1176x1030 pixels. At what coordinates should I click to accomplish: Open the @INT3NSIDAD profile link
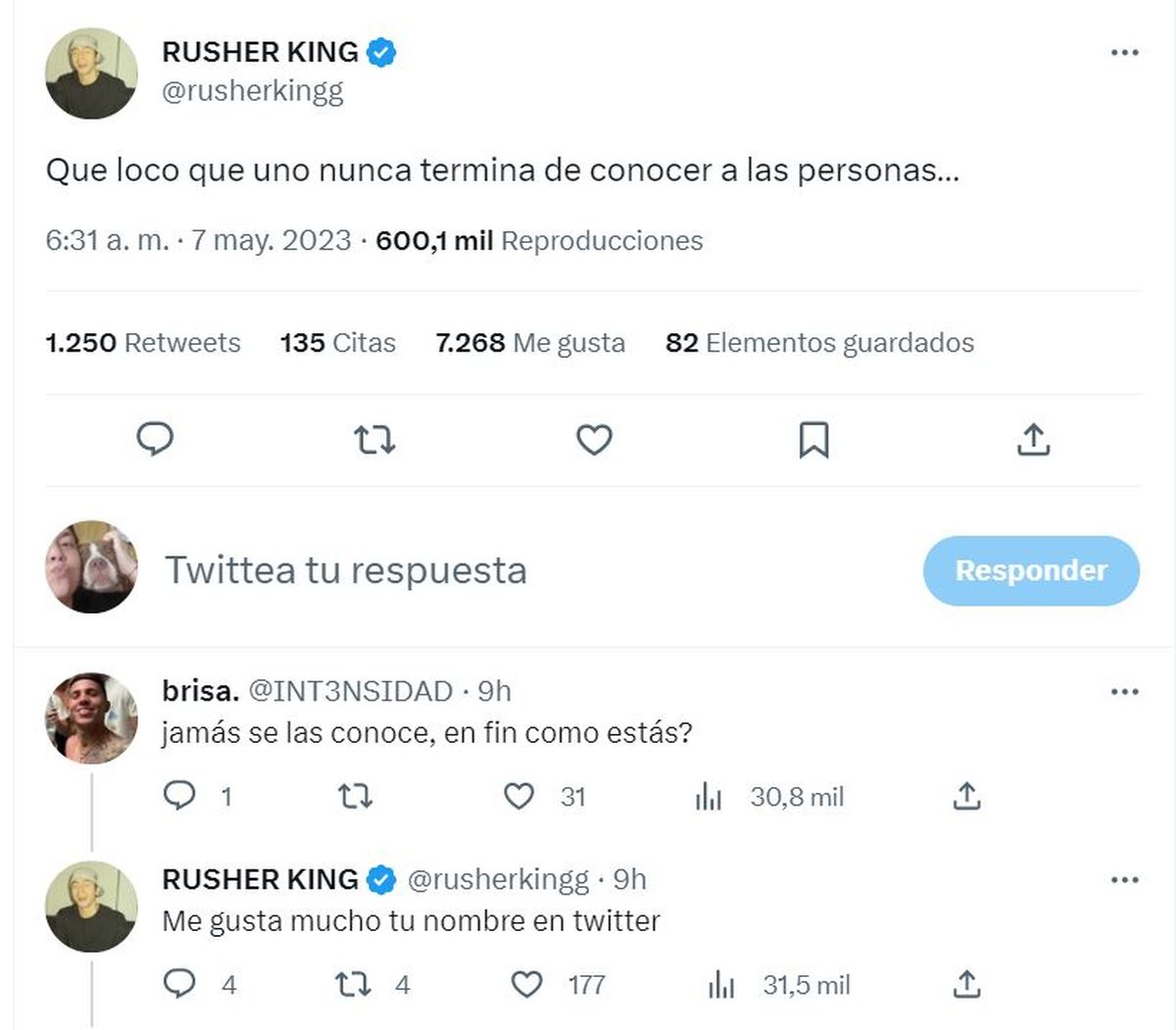(x=352, y=691)
